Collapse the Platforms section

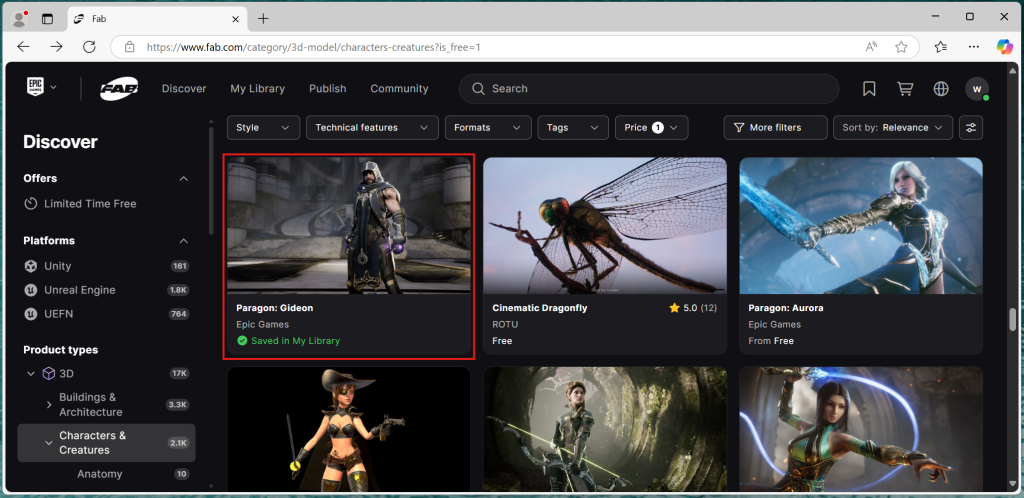(184, 241)
